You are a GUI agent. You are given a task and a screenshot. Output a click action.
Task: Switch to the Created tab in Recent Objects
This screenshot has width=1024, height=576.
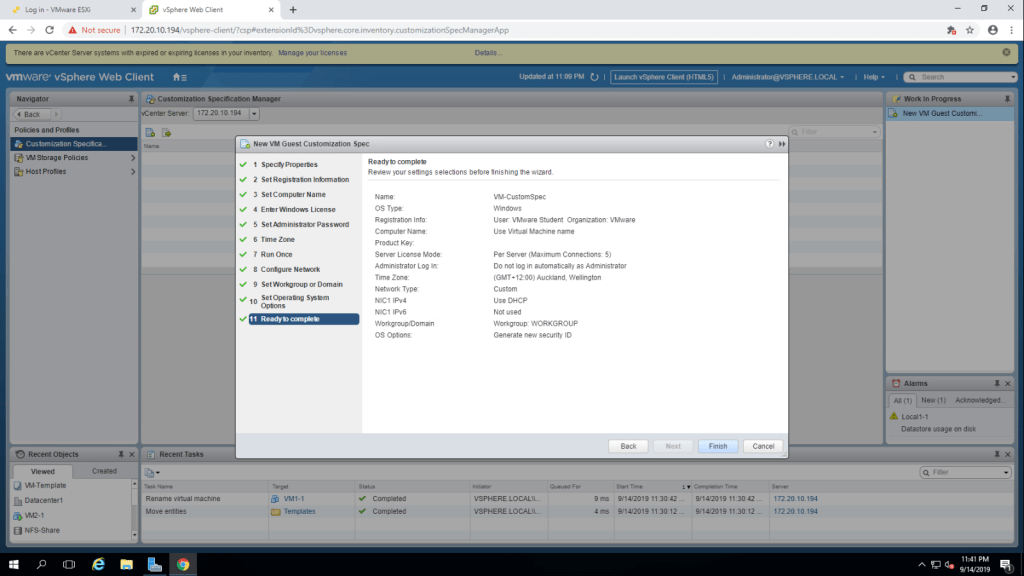(104, 471)
